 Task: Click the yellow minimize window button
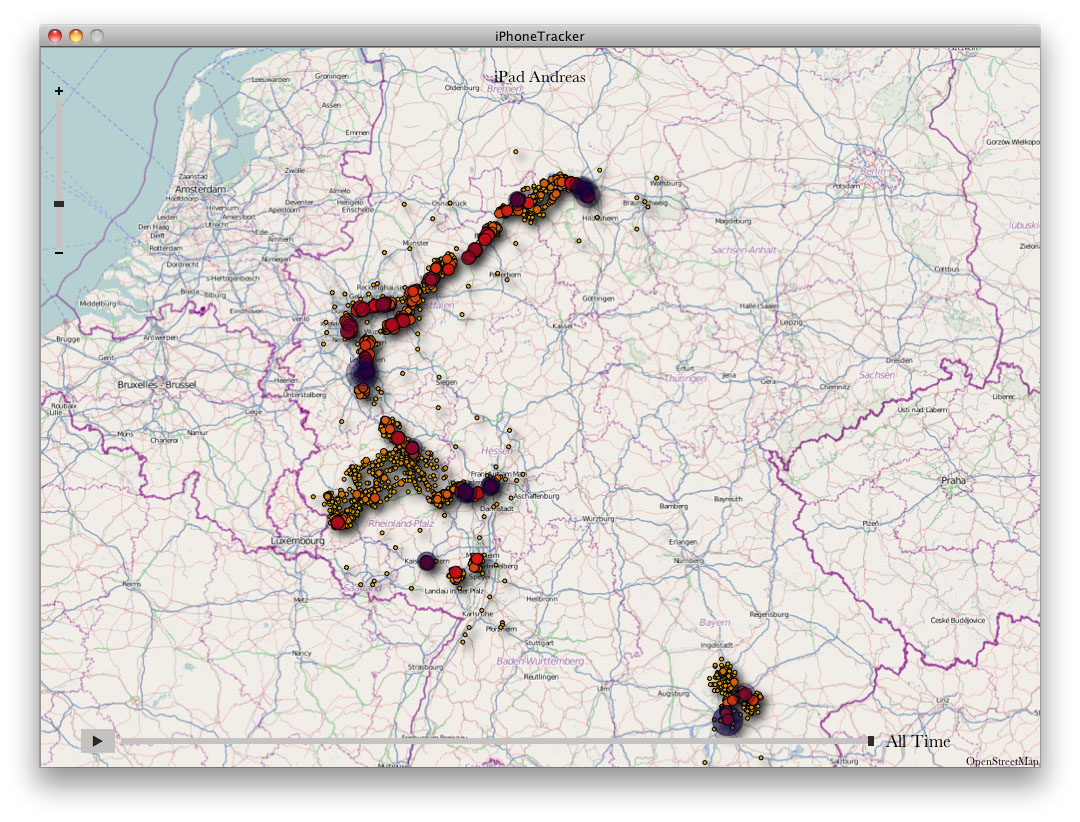(x=76, y=36)
